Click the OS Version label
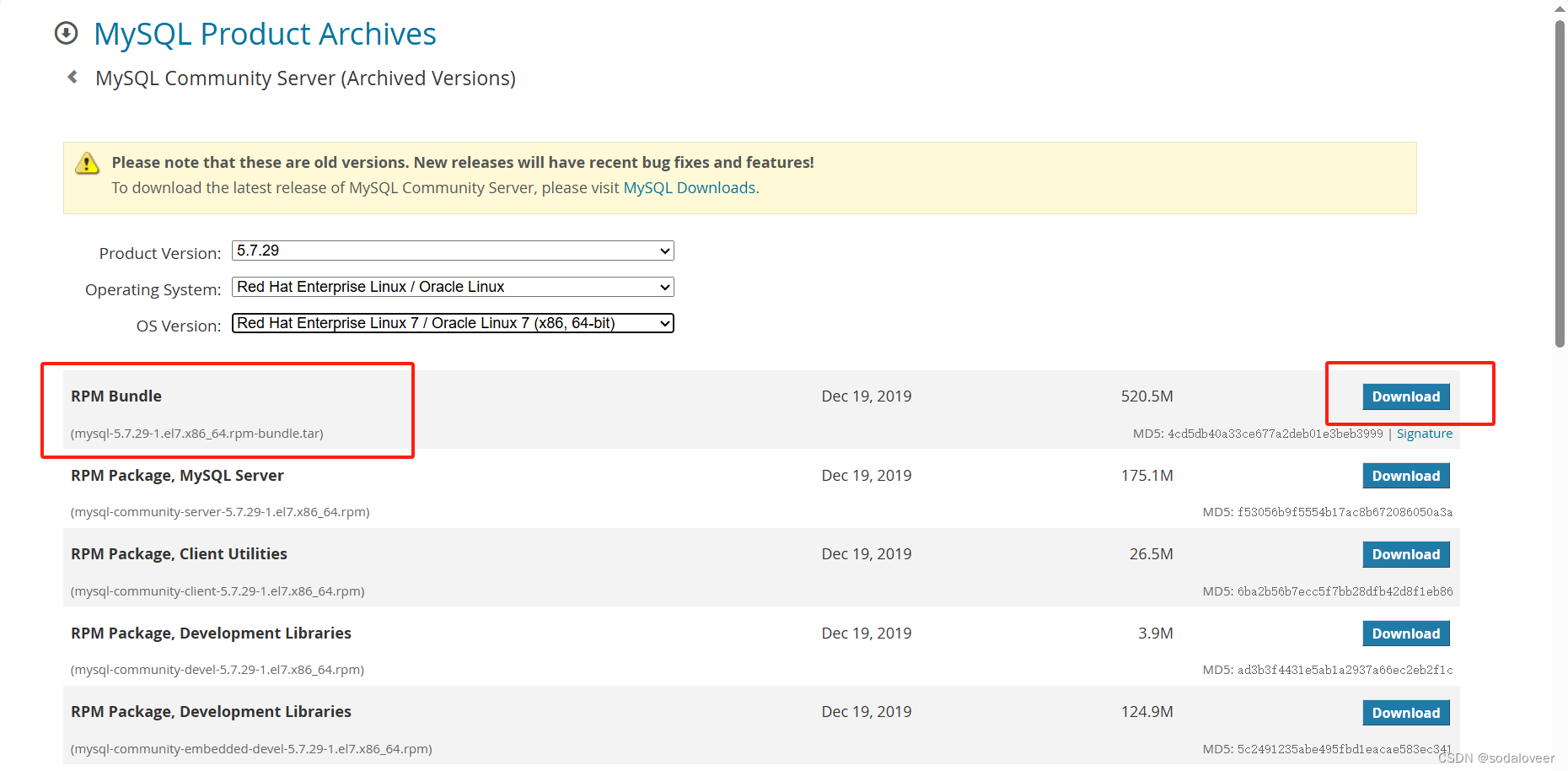 [179, 326]
